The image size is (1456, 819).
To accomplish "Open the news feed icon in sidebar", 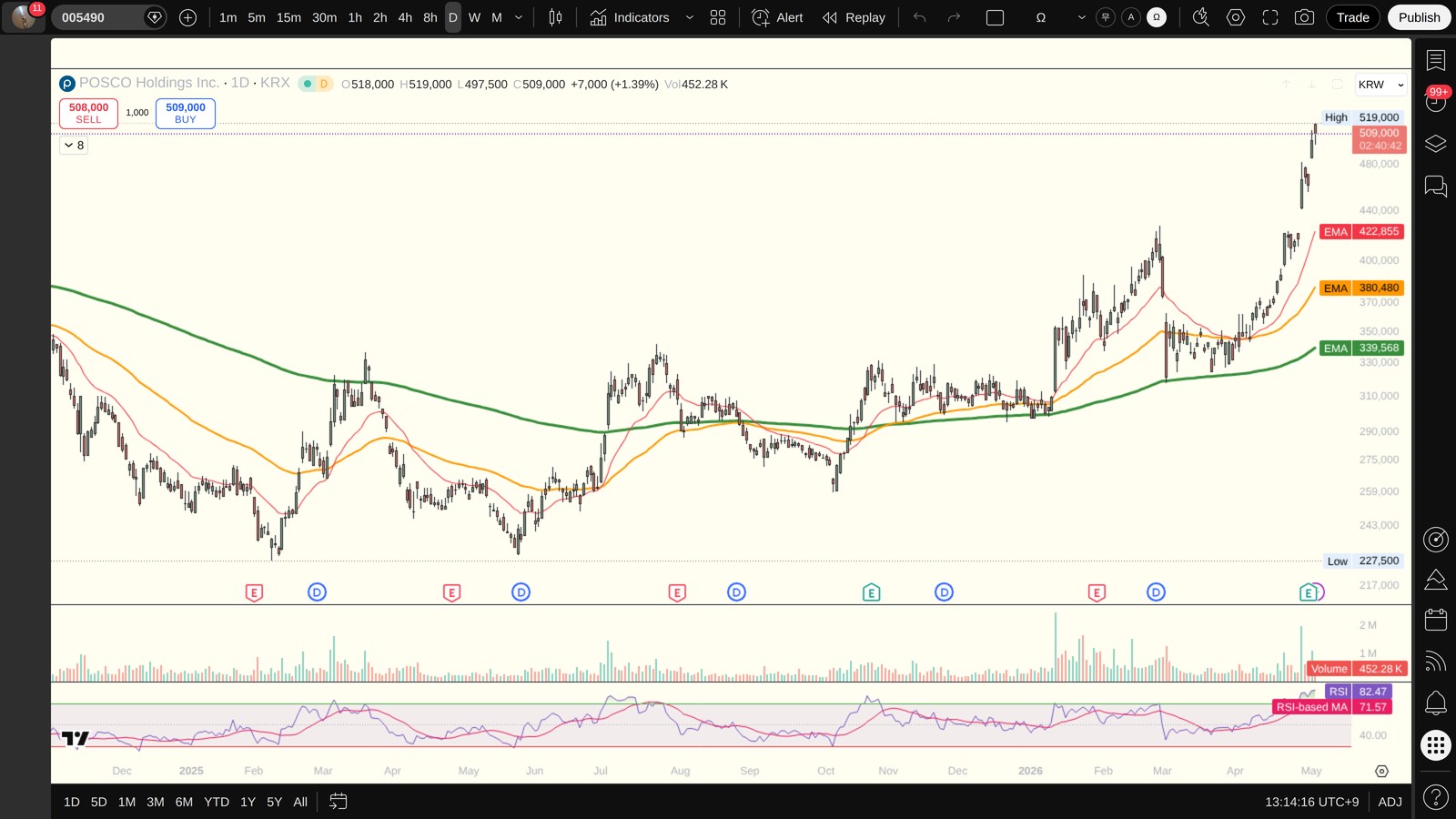I will [1435, 662].
